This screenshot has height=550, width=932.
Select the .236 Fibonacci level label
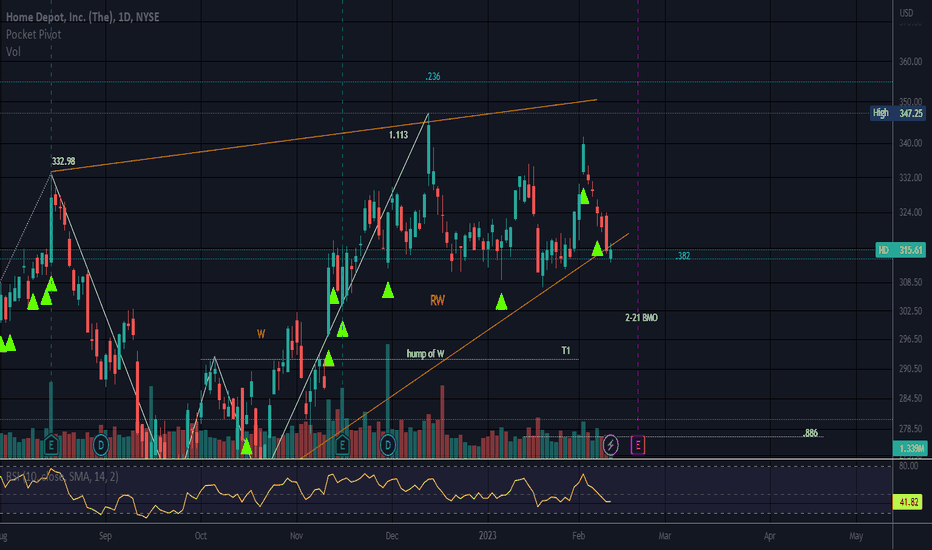(x=433, y=76)
